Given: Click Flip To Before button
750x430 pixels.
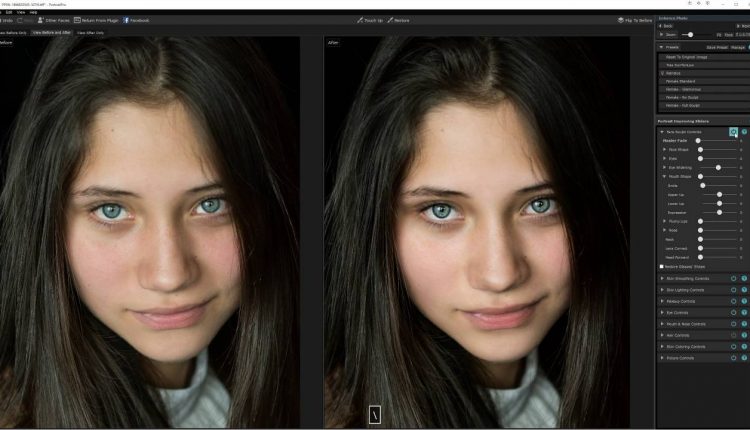Looking at the screenshot, I should coord(635,21).
